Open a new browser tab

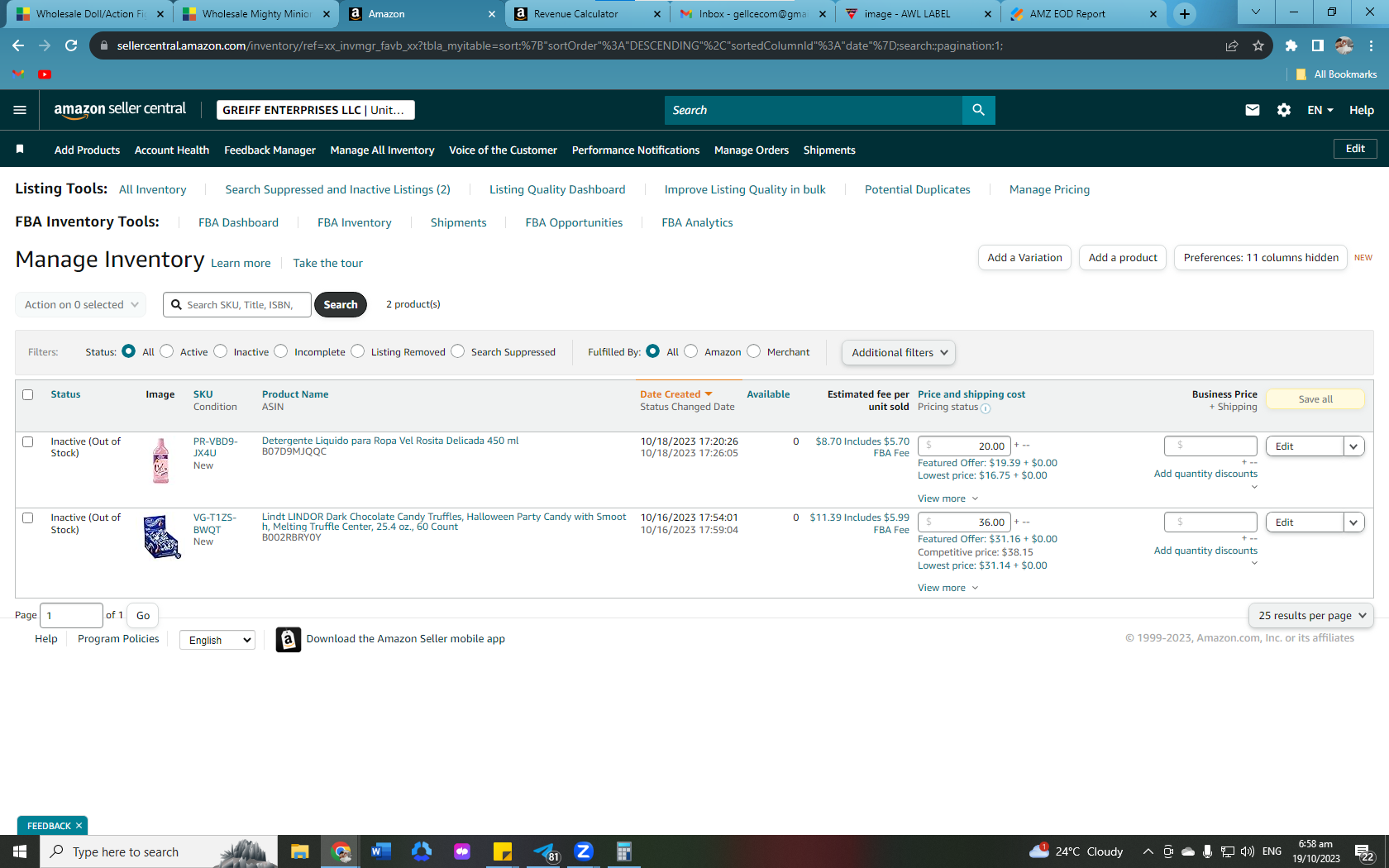click(1185, 13)
